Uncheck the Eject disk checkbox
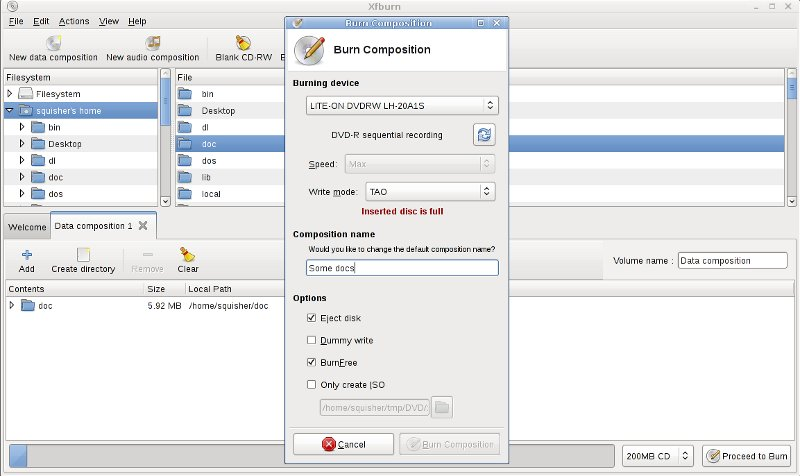 click(x=312, y=318)
